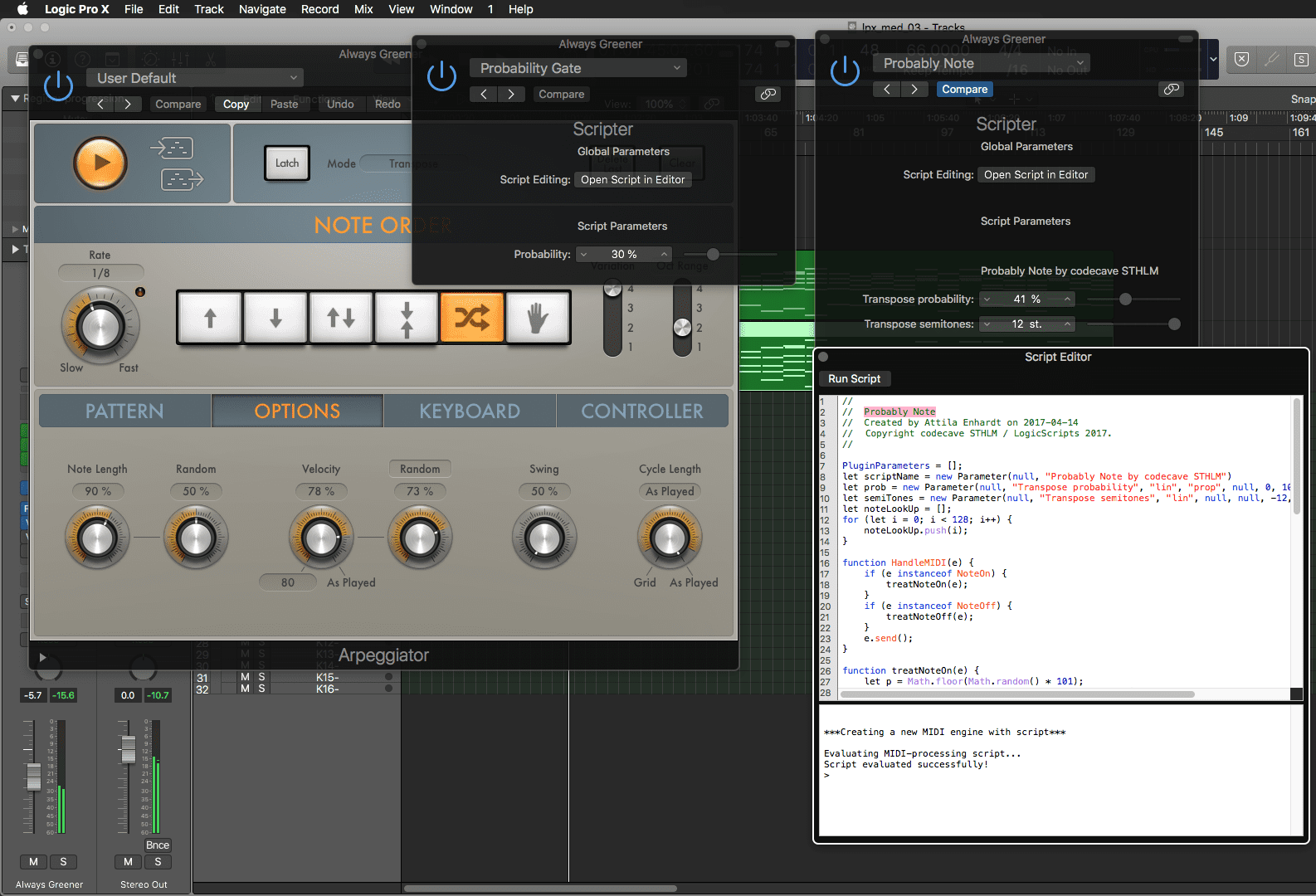This screenshot has height=896, width=1316.
Task: Open the Transpose semitones 12 st. menu
Action: click(x=1027, y=324)
